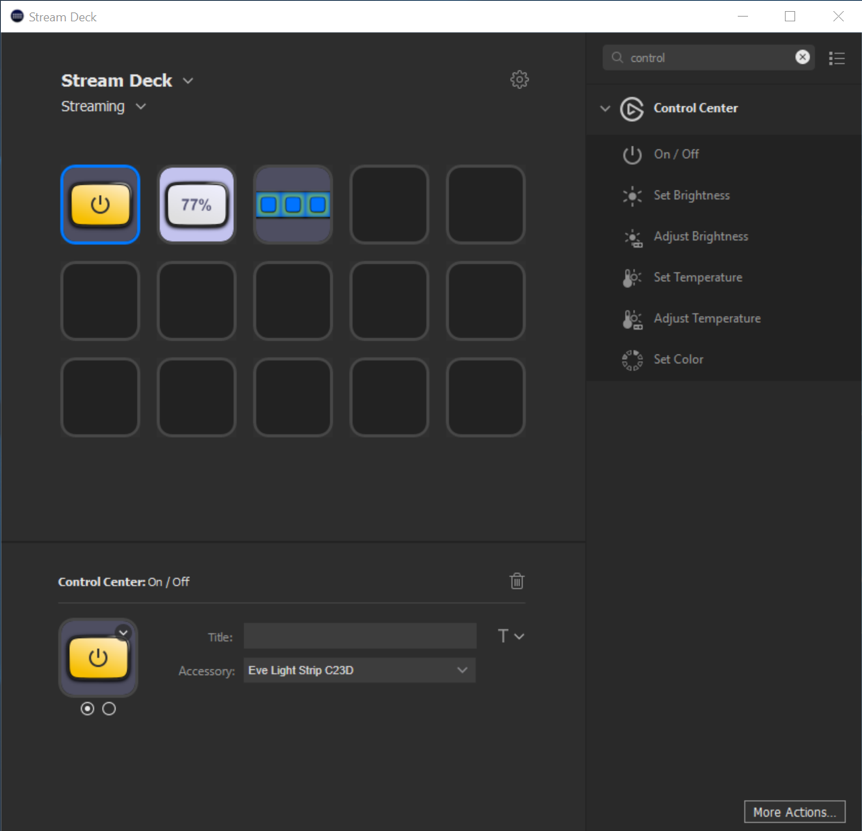
Task: Click in the Title input field
Action: [360, 636]
